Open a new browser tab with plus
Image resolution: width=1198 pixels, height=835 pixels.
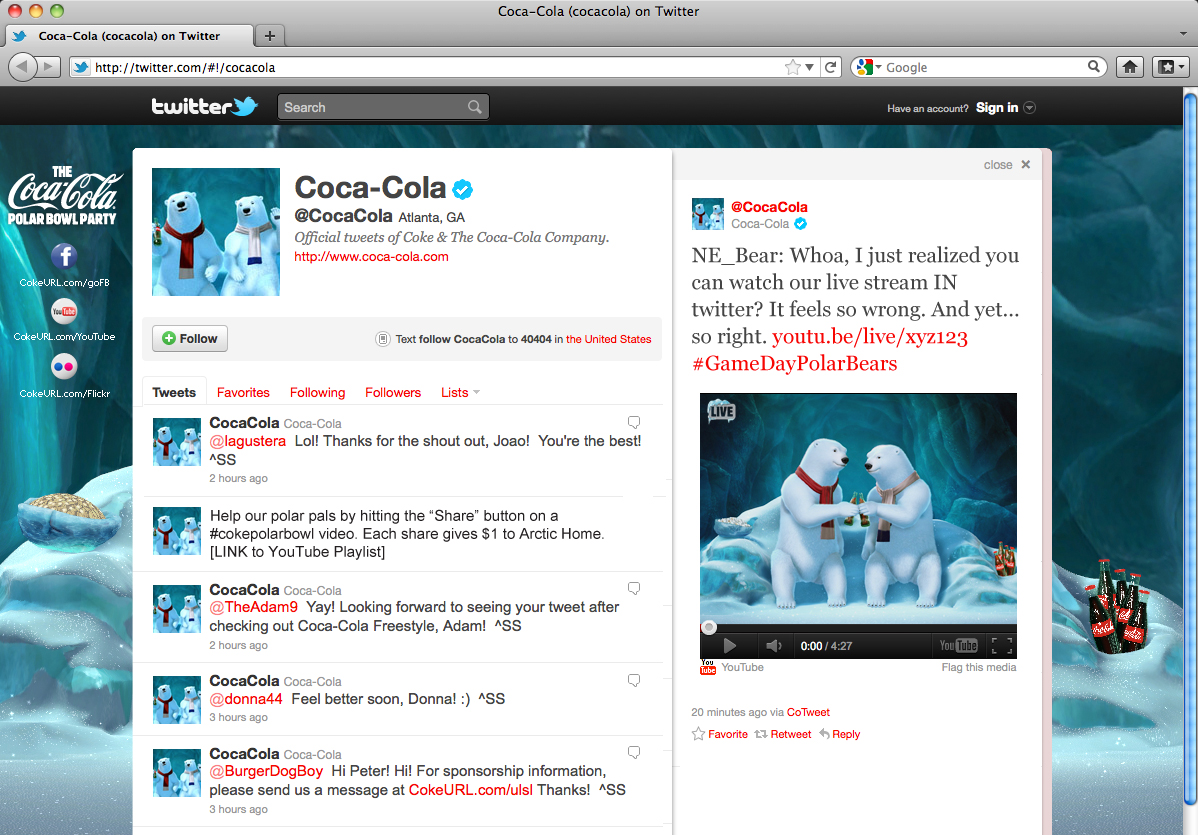pyautogui.click(x=269, y=35)
